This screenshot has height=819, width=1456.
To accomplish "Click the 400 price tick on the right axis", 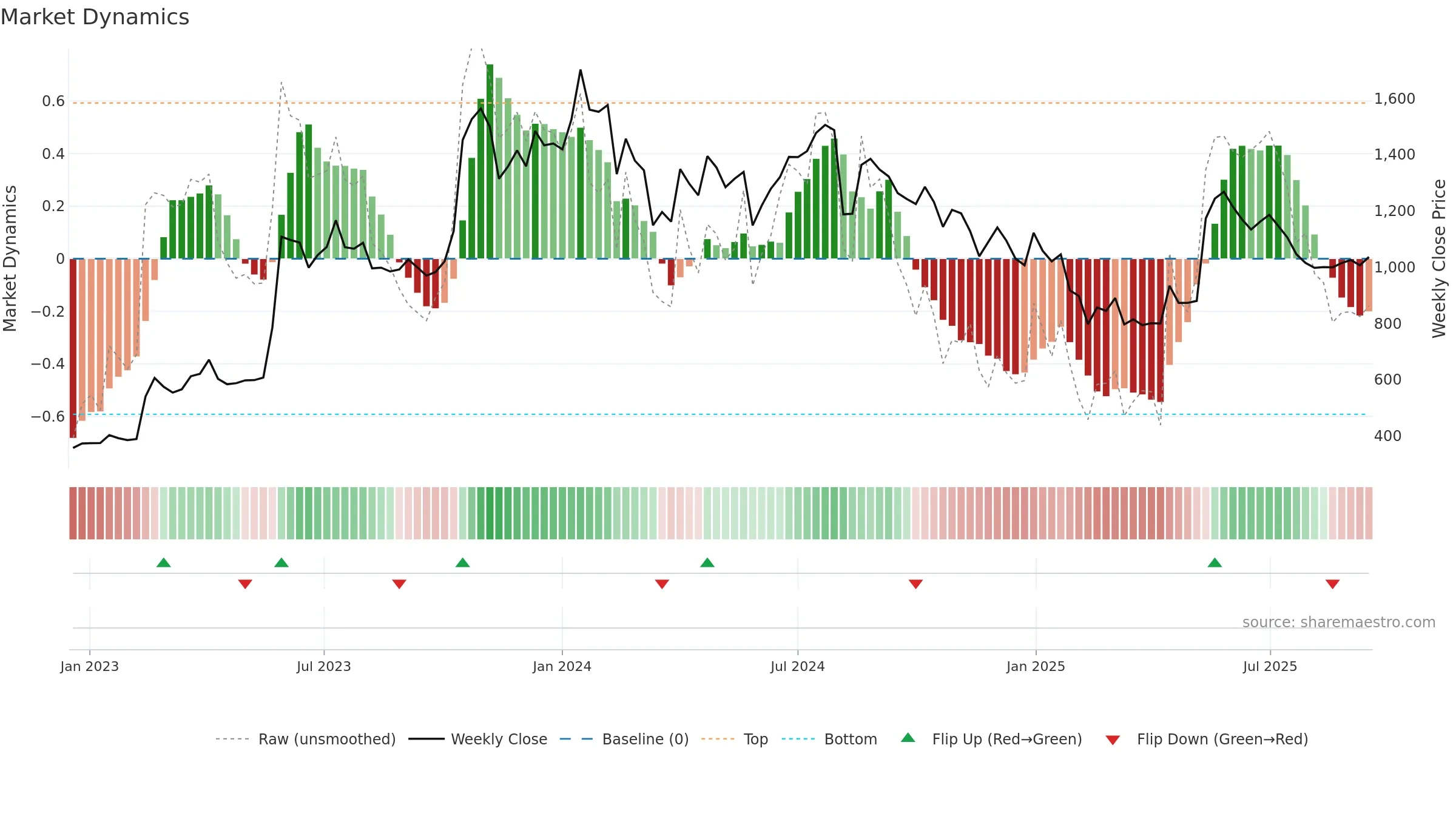I will click(1388, 436).
